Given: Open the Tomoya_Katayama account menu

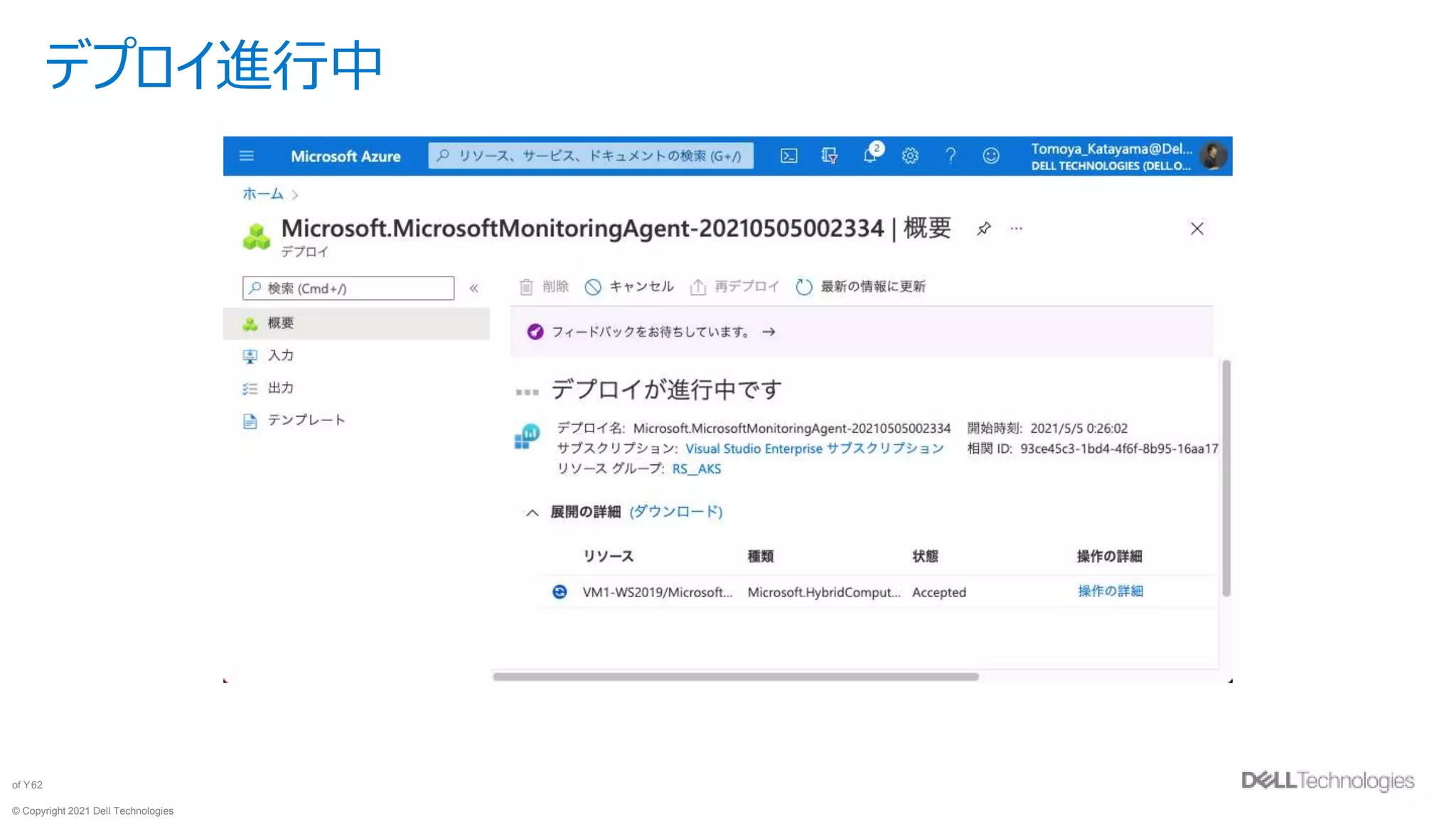Looking at the screenshot, I should click(1112, 156).
